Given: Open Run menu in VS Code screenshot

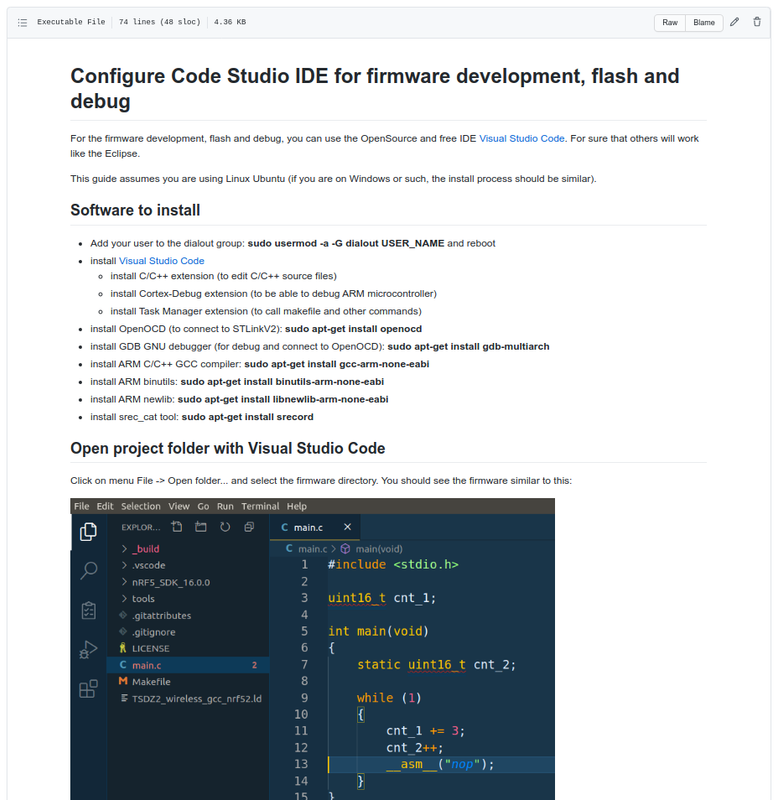Looking at the screenshot, I should (x=225, y=506).
